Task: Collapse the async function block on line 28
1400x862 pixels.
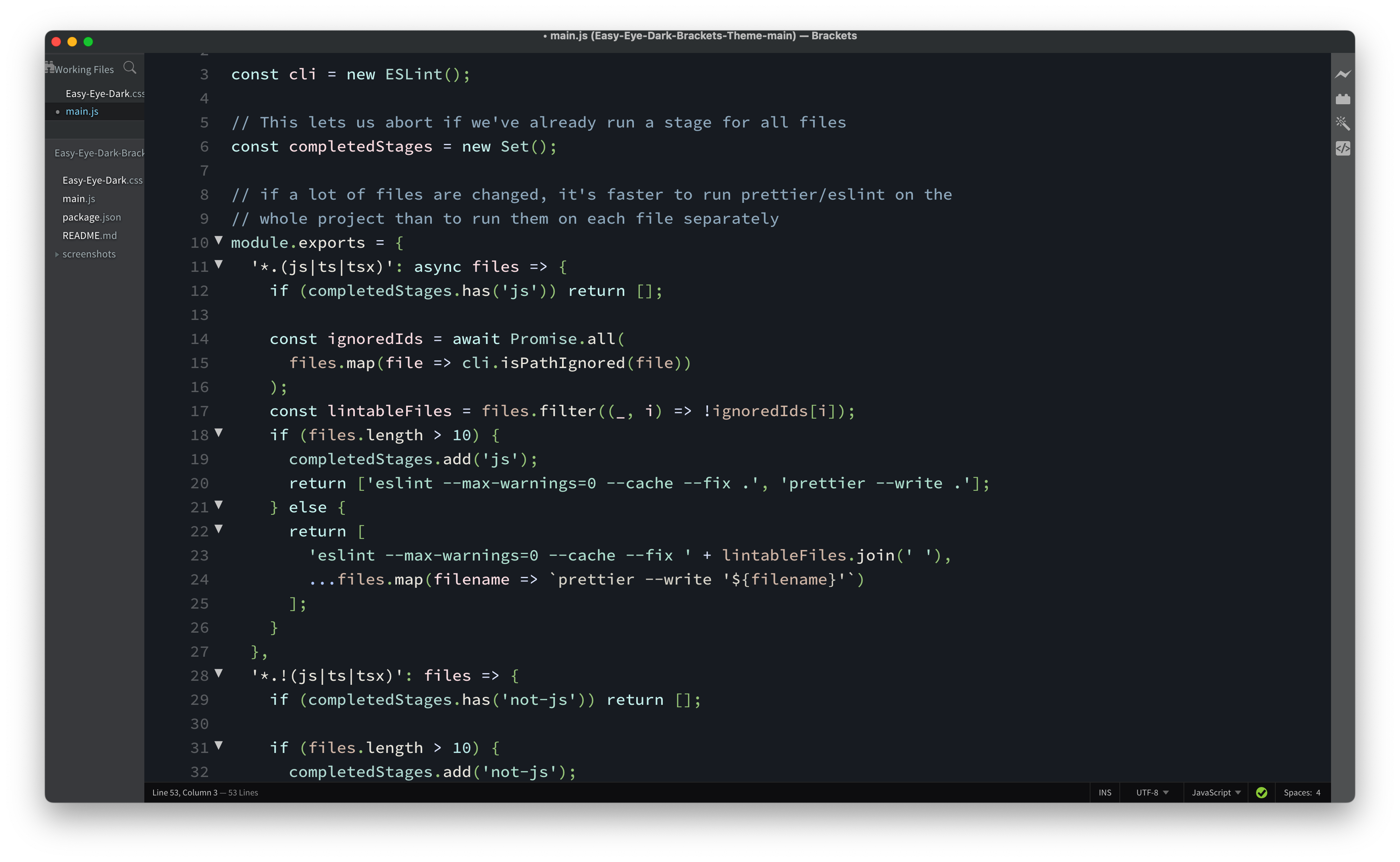Action: point(219,674)
